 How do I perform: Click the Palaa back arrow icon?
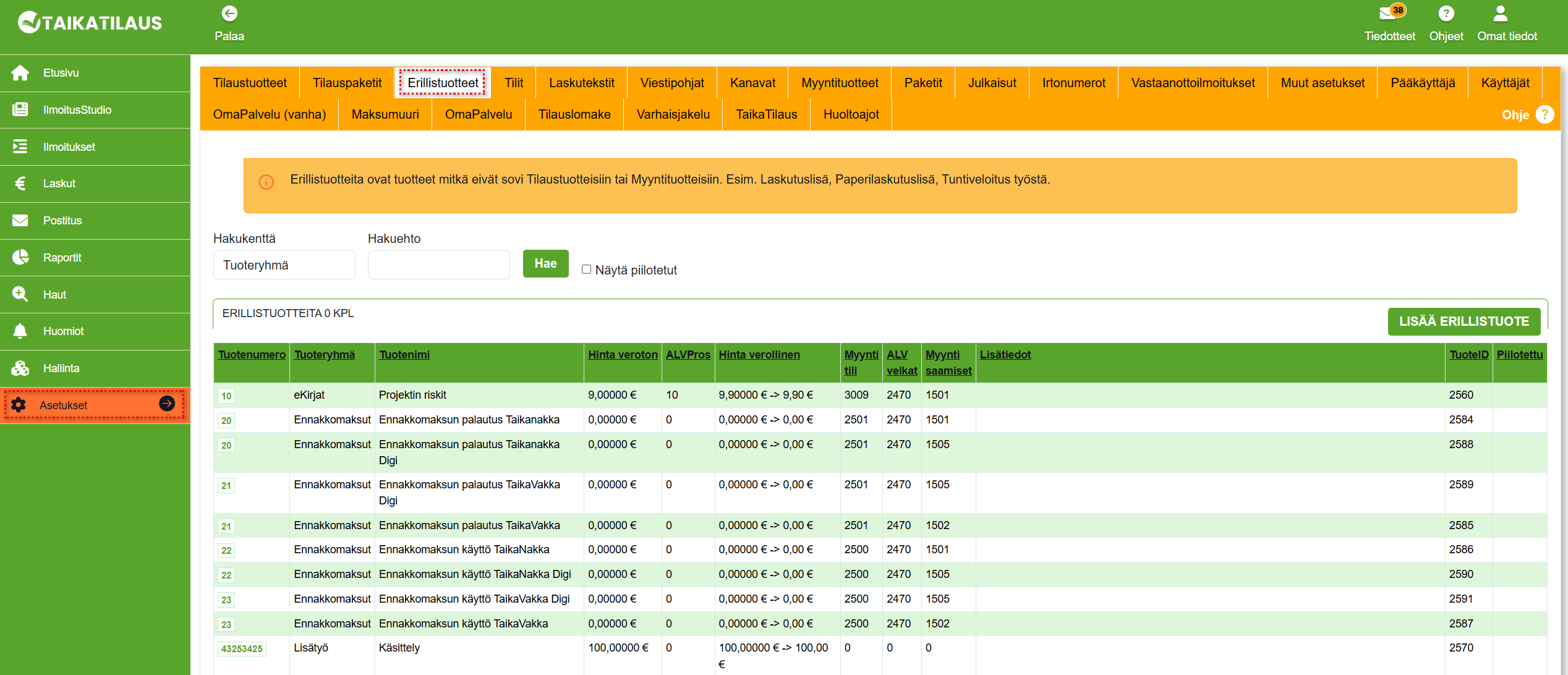229,13
